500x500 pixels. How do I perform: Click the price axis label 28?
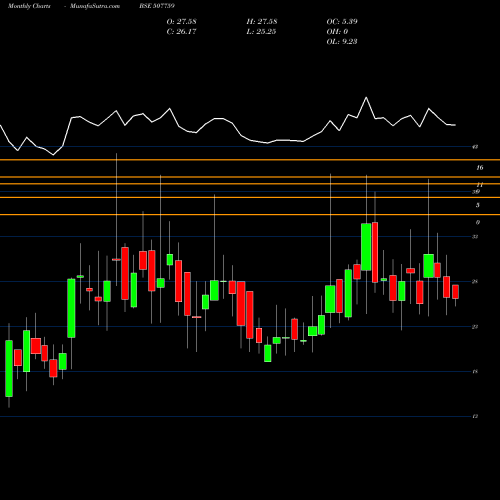pyautogui.click(x=475, y=282)
